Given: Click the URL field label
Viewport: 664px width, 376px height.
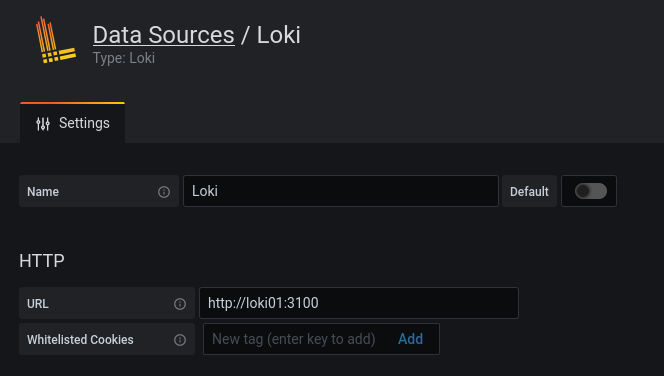Looking at the screenshot, I should coord(38,304).
